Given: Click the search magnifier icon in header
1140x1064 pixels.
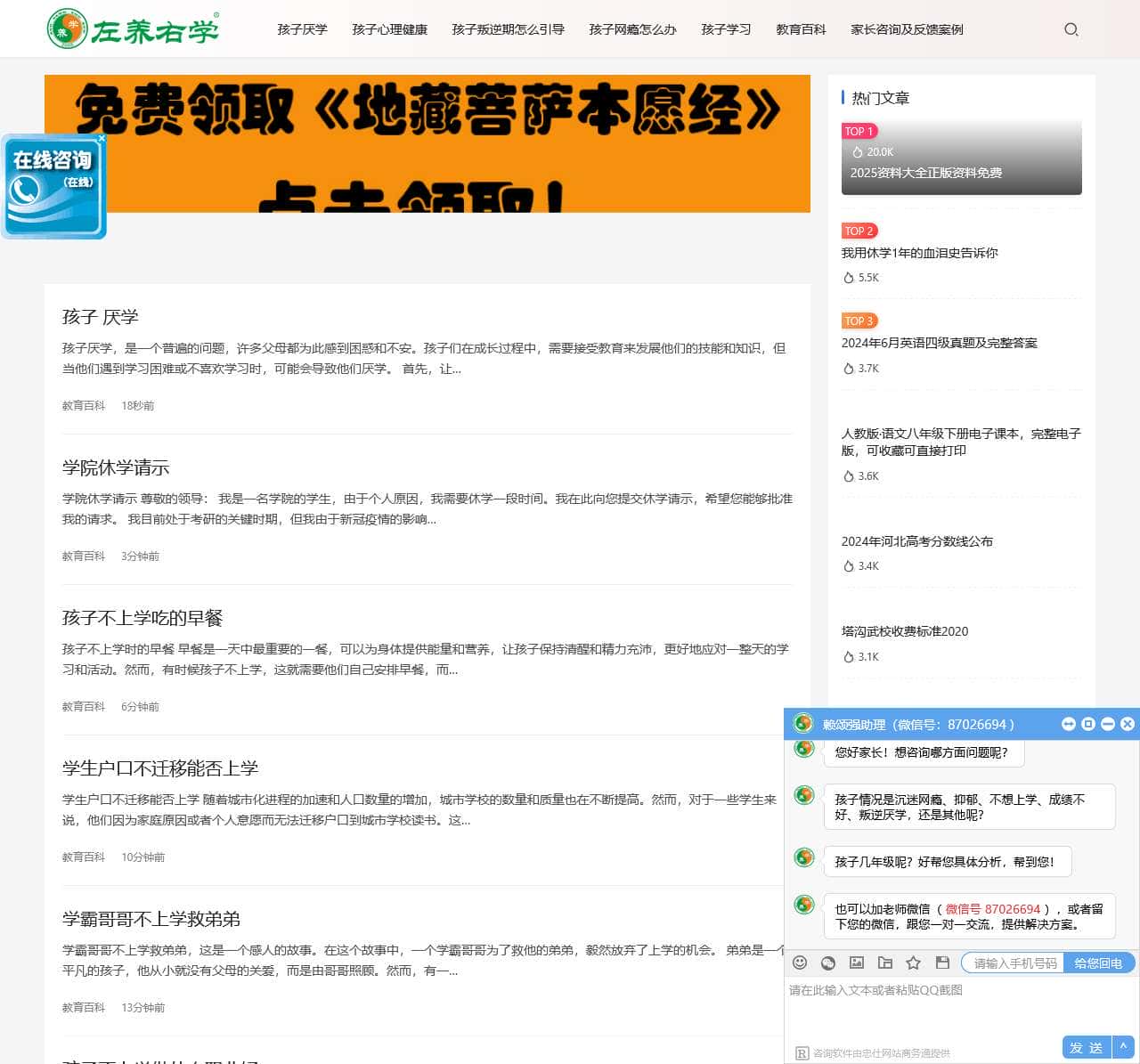Looking at the screenshot, I should coord(1071,29).
